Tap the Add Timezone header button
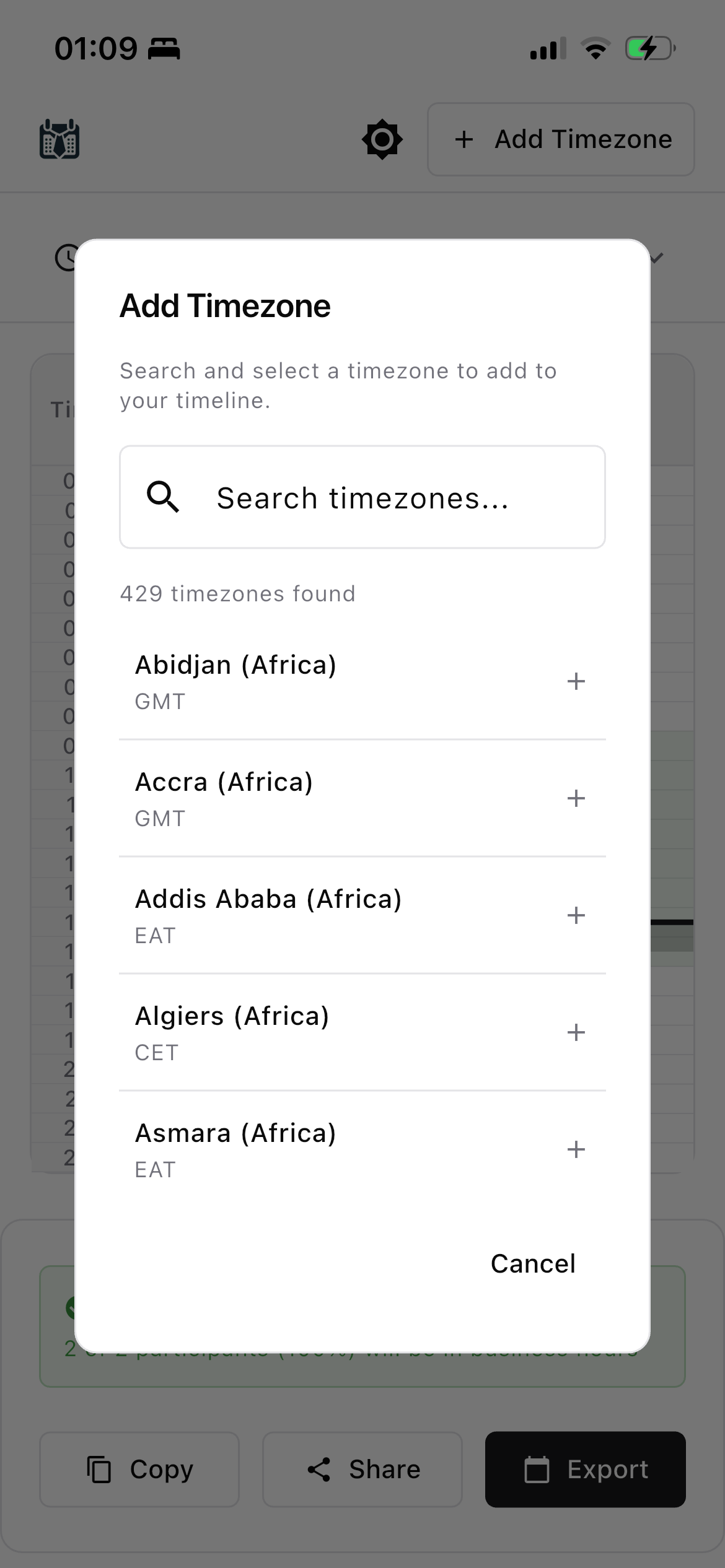This screenshot has width=725, height=1568. click(561, 139)
